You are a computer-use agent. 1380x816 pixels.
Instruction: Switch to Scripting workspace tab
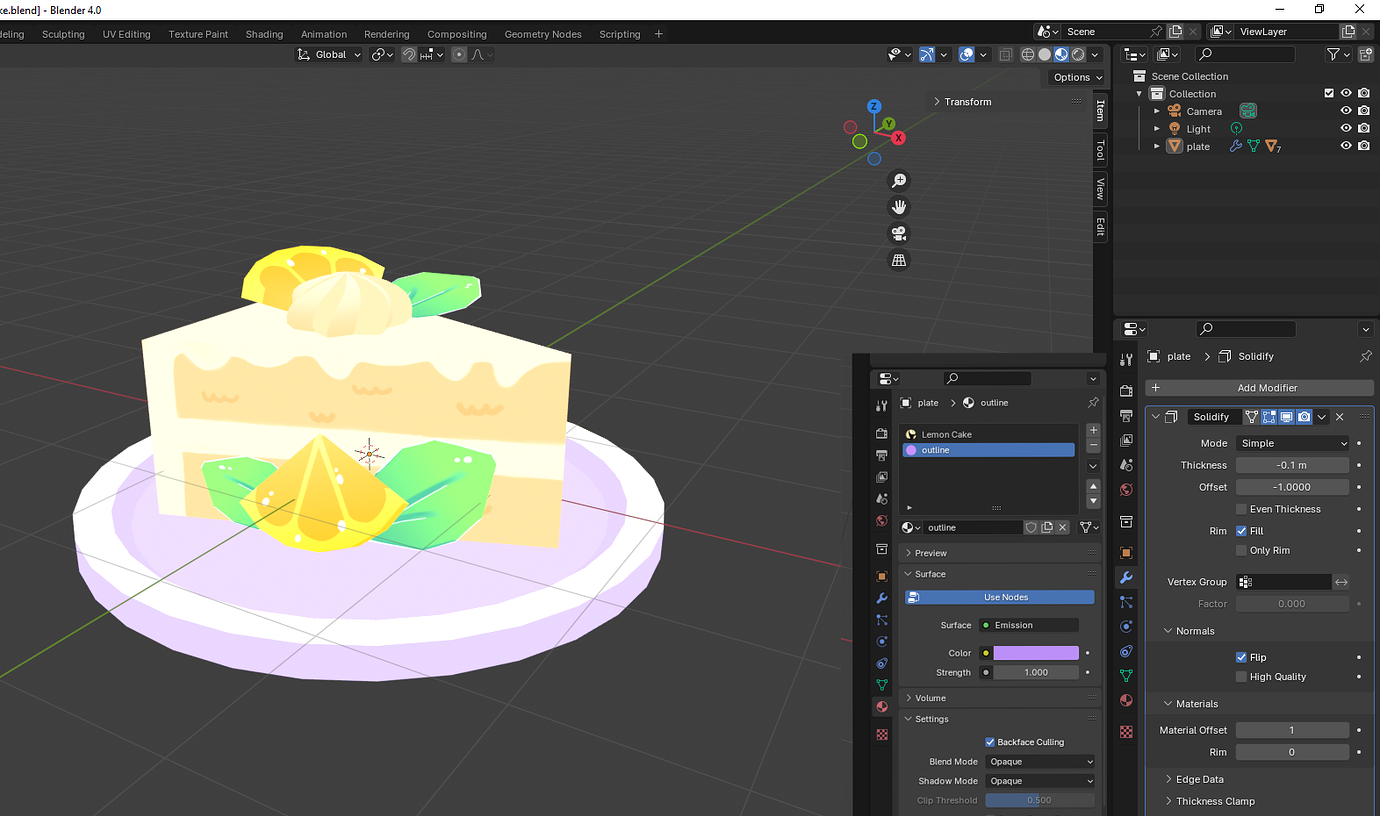point(620,34)
